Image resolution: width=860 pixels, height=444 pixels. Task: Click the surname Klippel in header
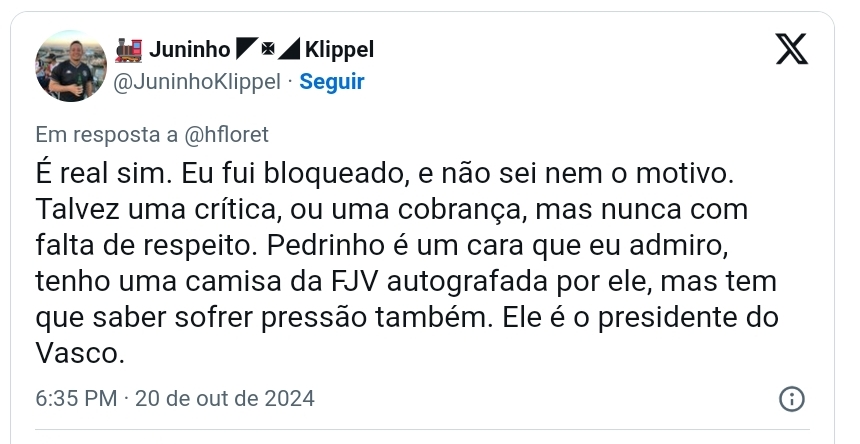(x=340, y=49)
